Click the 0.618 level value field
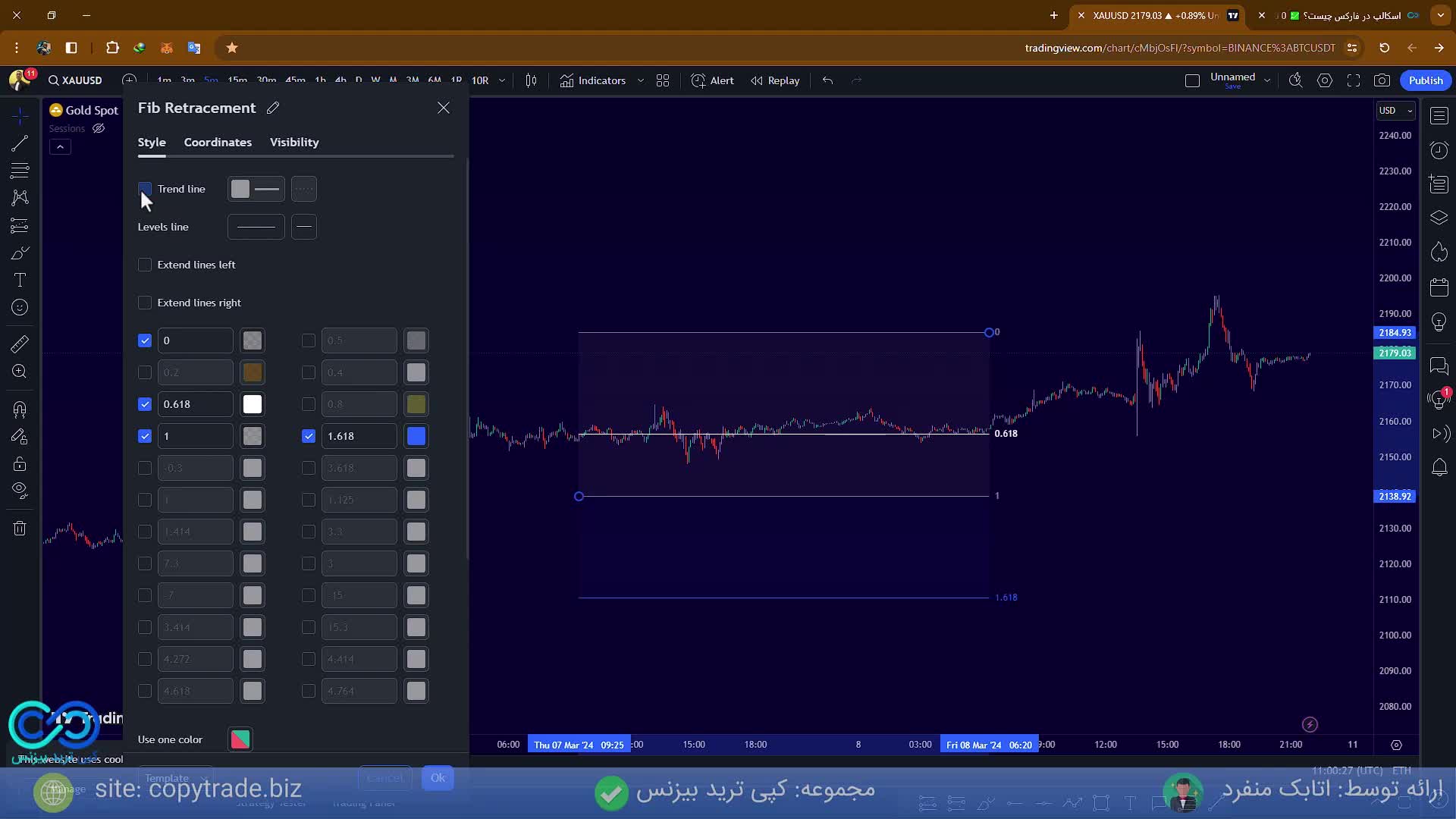This screenshot has height=819, width=1456. click(195, 404)
